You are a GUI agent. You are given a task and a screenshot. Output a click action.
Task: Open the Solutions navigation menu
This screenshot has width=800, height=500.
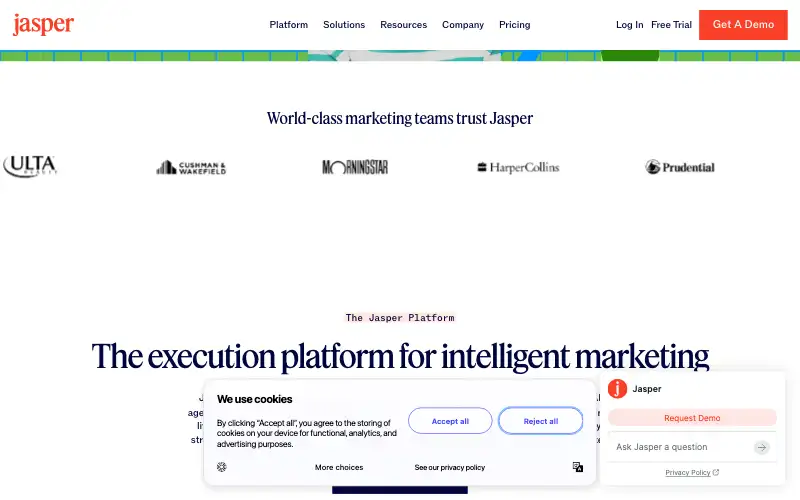click(344, 24)
